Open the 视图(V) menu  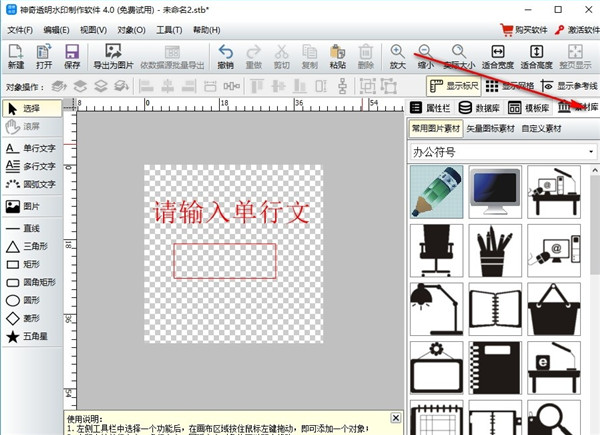tap(93, 30)
